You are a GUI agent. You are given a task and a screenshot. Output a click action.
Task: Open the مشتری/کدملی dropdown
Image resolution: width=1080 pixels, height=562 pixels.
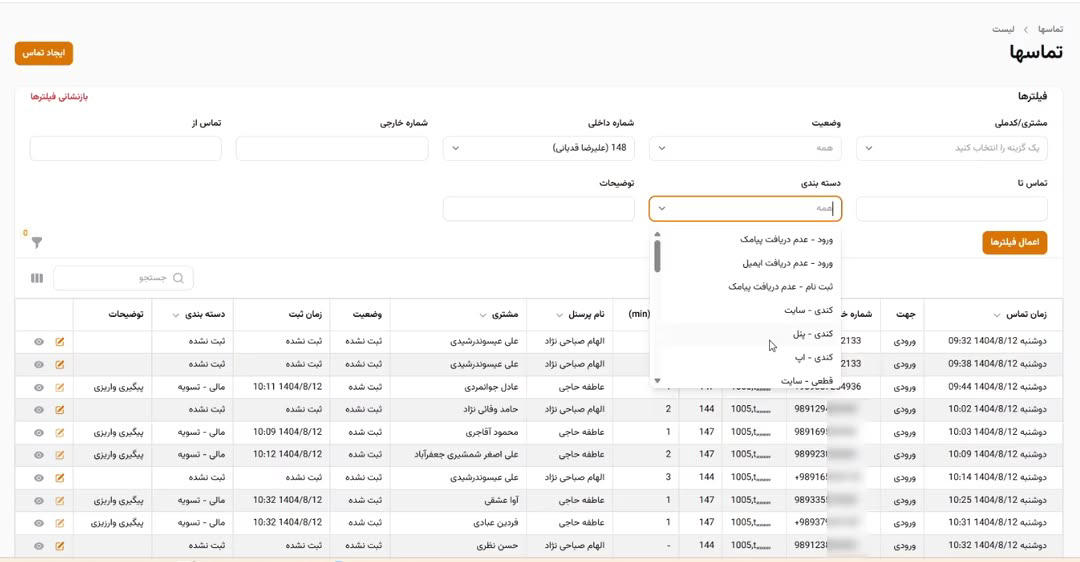pyautogui.click(x=952, y=148)
